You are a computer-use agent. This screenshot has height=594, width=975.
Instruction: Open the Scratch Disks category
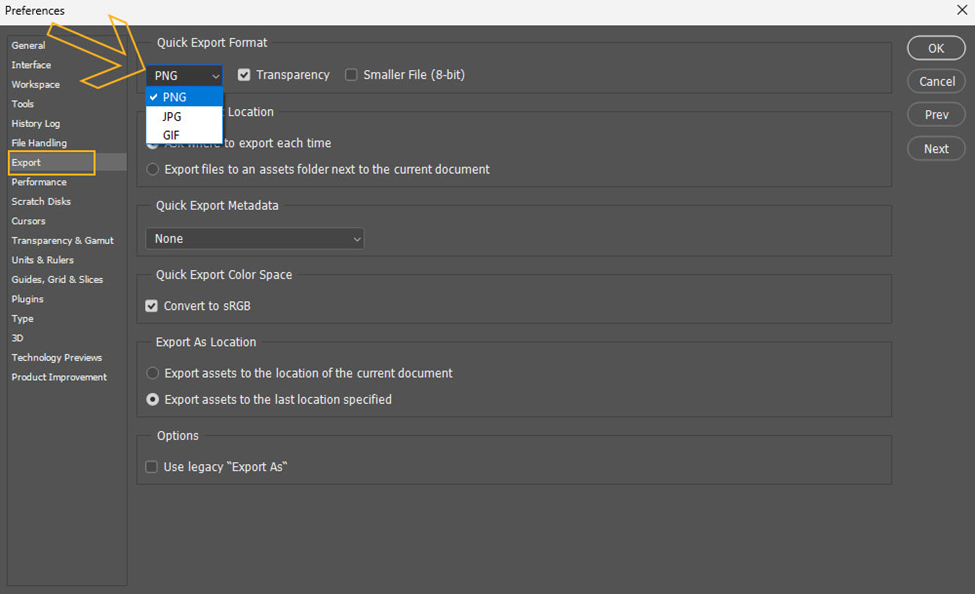click(41, 202)
